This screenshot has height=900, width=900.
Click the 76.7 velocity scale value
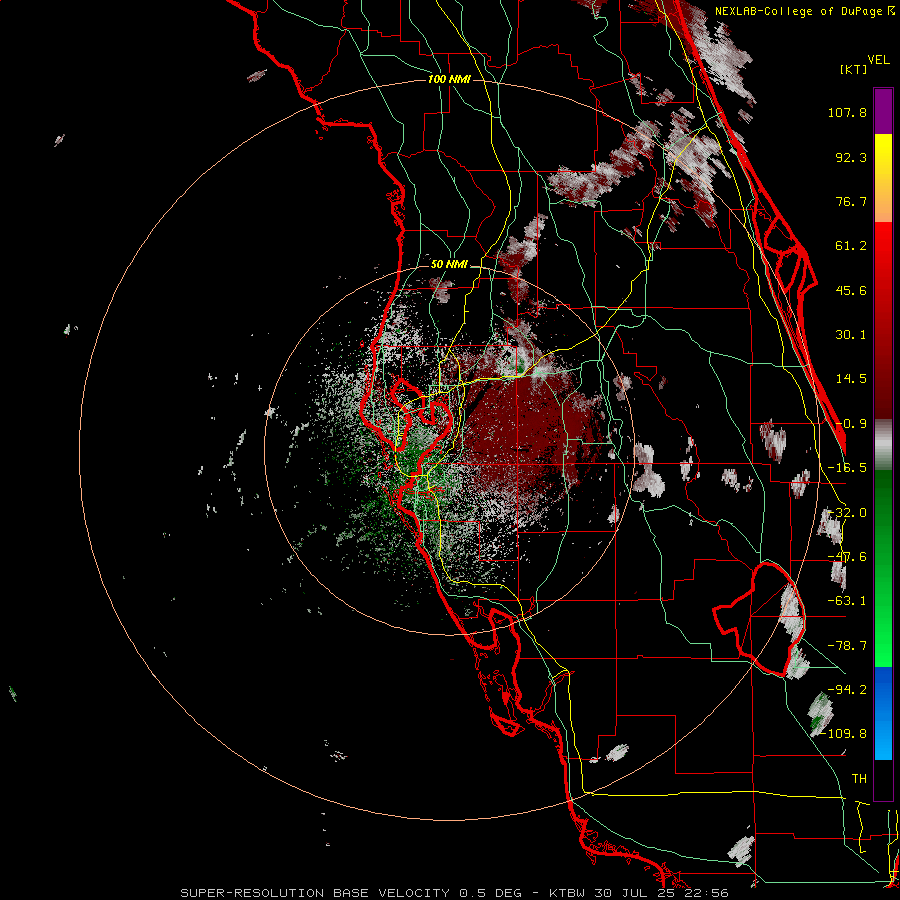coord(851,201)
